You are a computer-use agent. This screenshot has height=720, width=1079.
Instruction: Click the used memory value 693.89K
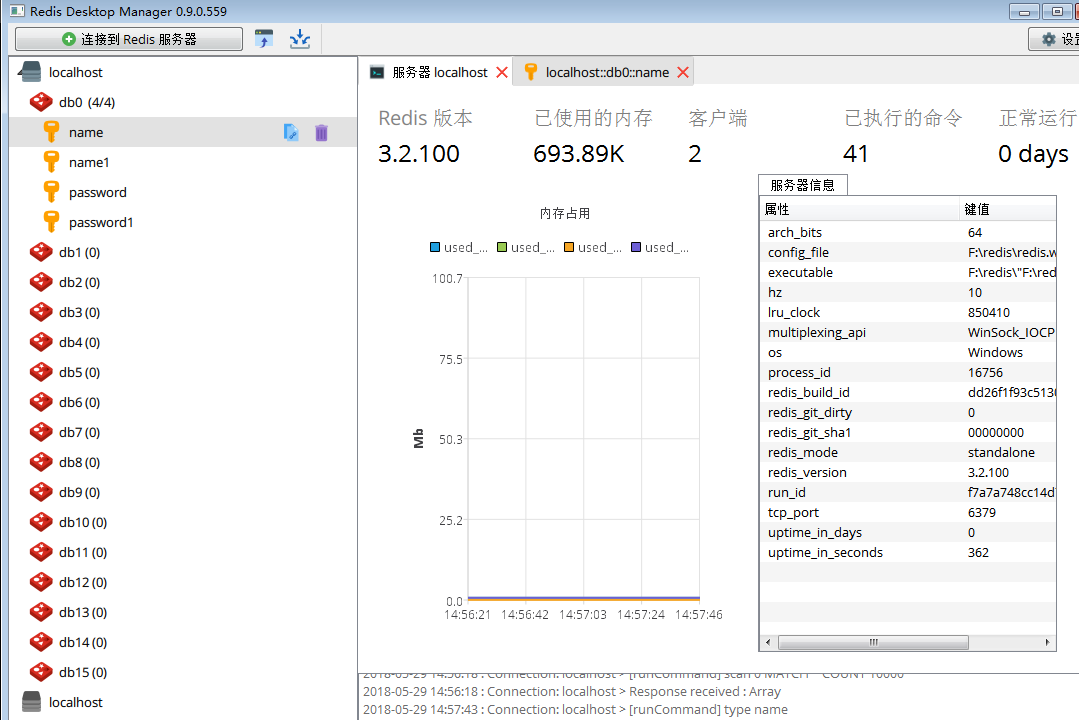tap(579, 153)
